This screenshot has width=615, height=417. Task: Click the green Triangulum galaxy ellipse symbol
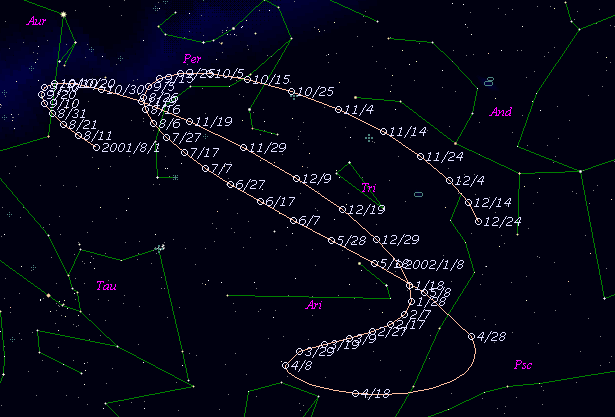418,194
